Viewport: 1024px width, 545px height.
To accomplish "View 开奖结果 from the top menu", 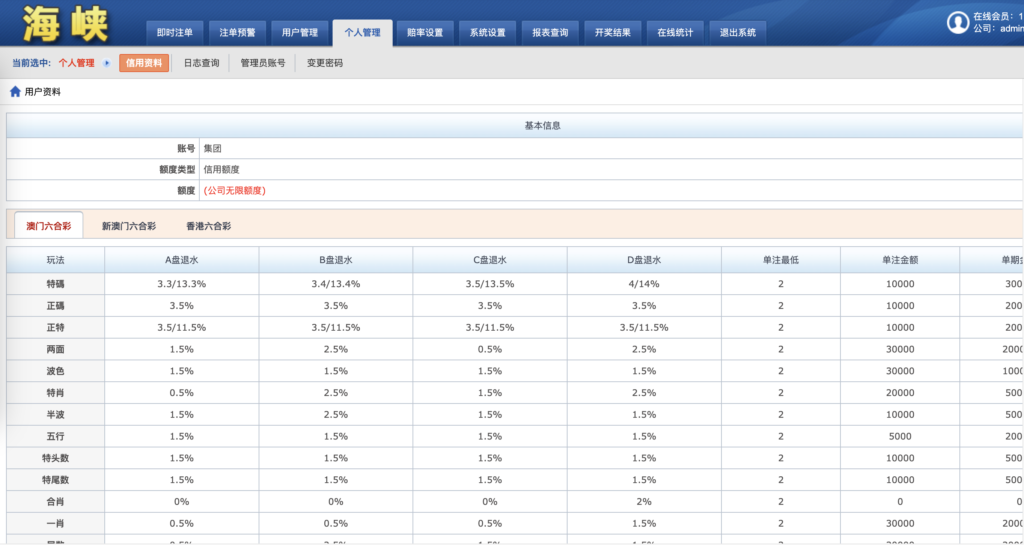I will [x=612, y=32].
